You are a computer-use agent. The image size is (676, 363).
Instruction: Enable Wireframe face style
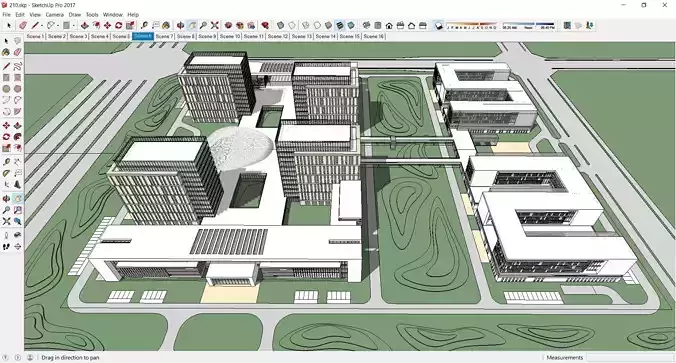point(306,25)
